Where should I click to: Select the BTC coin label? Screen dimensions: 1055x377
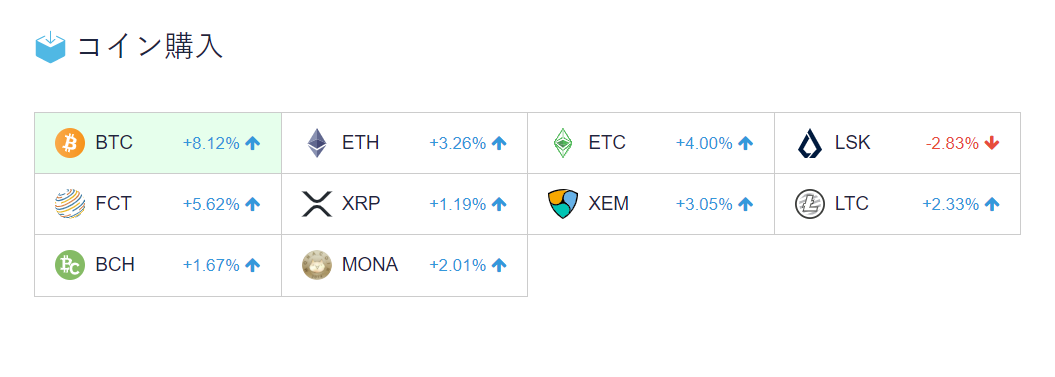[x=114, y=143]
